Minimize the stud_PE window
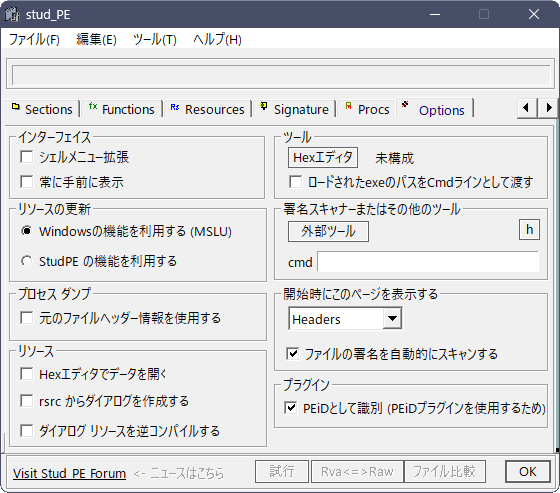Image resolution: width=560 pixels, height=493 pixels. click(435, 14)
